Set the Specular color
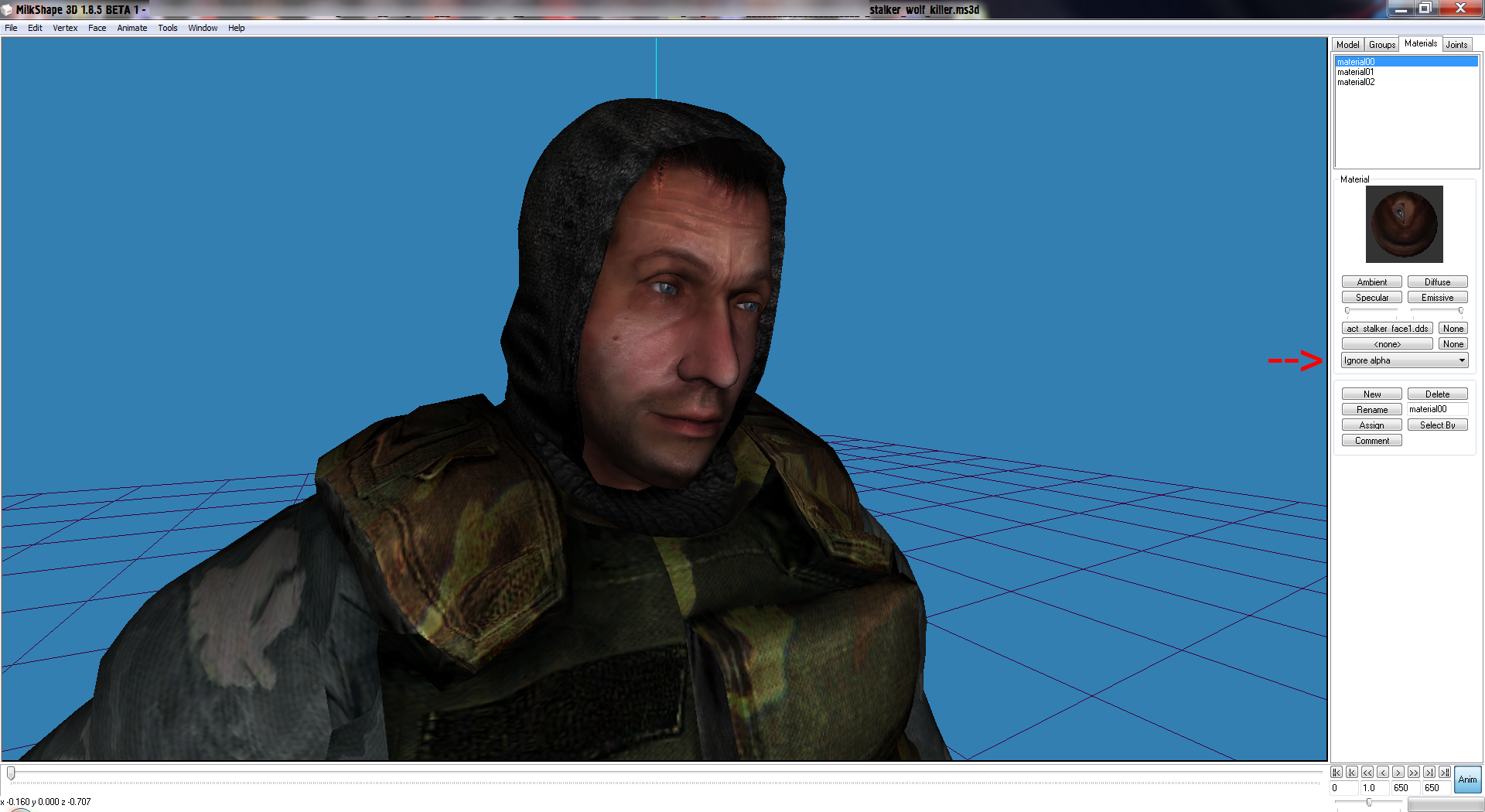The image size is (1485, 812). (x=1372, y=298)
